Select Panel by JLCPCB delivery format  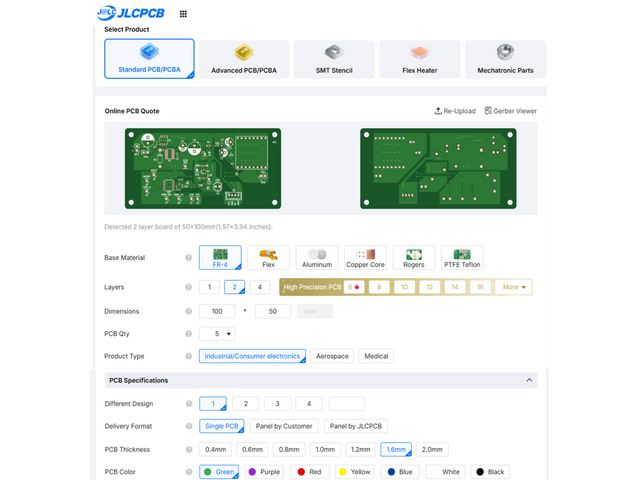[x=356, y=426]
